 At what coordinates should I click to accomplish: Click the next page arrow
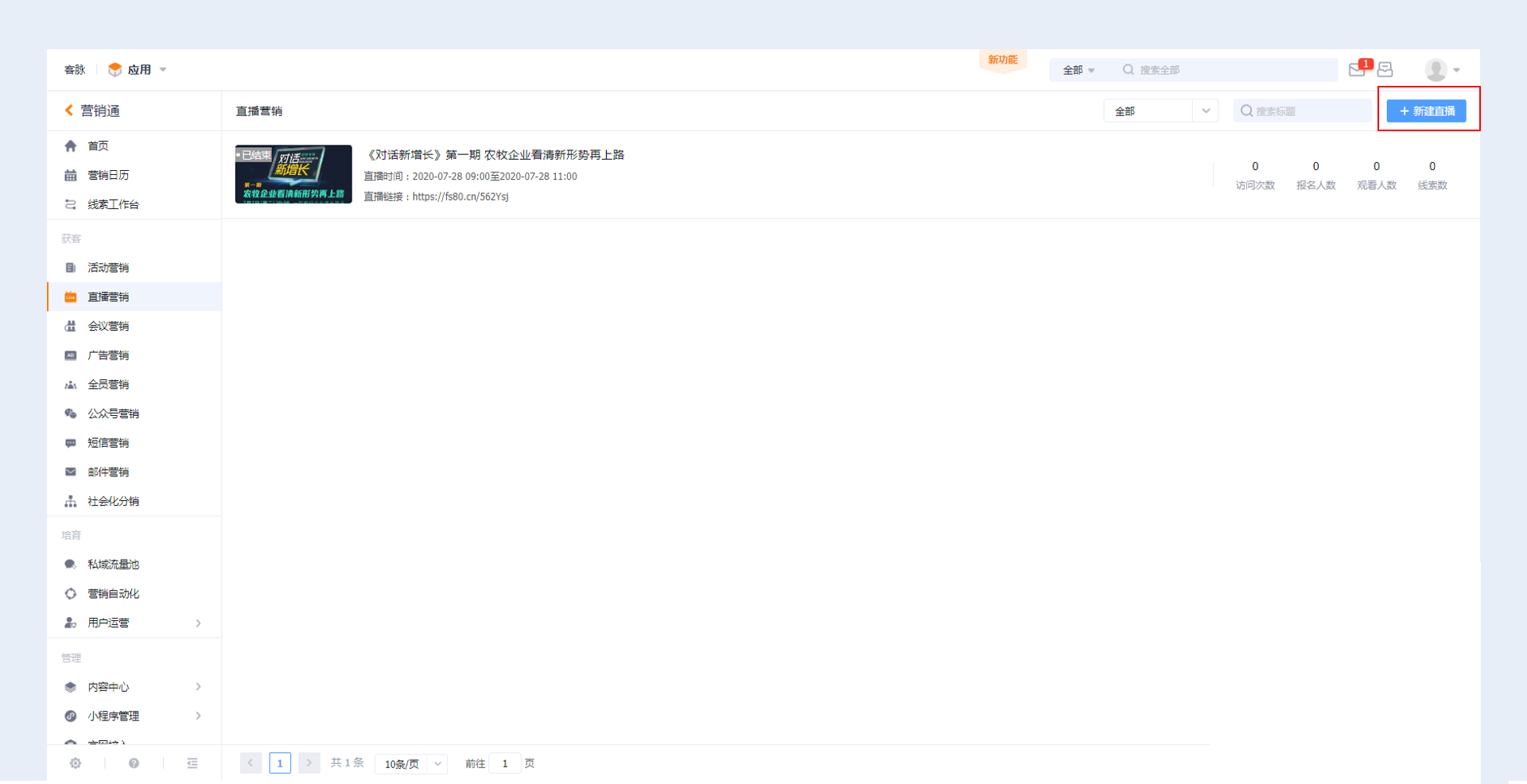point(309,763)
